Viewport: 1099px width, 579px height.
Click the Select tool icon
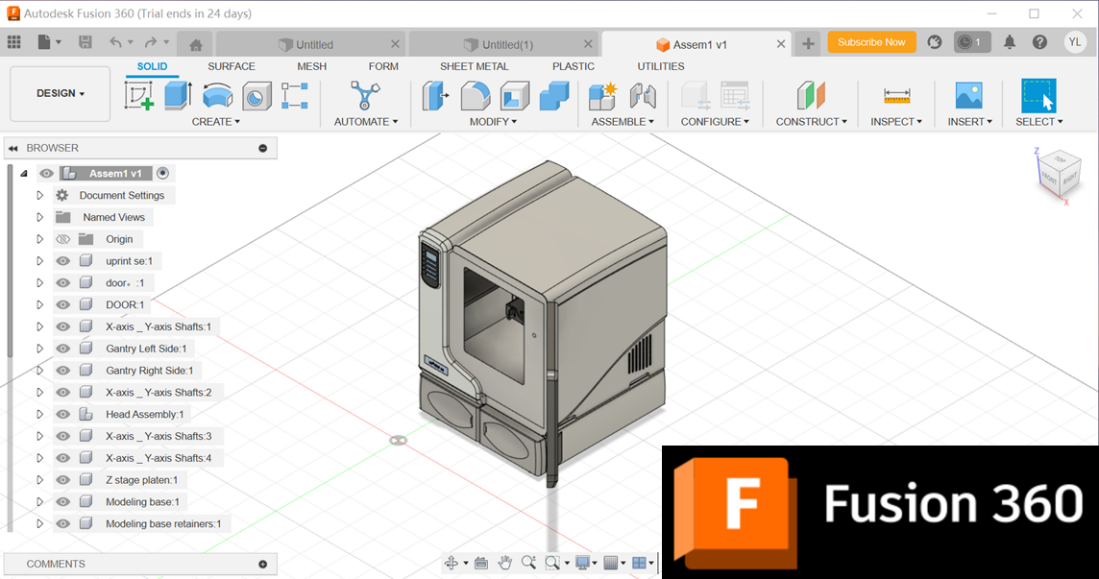click(1039, 95)
